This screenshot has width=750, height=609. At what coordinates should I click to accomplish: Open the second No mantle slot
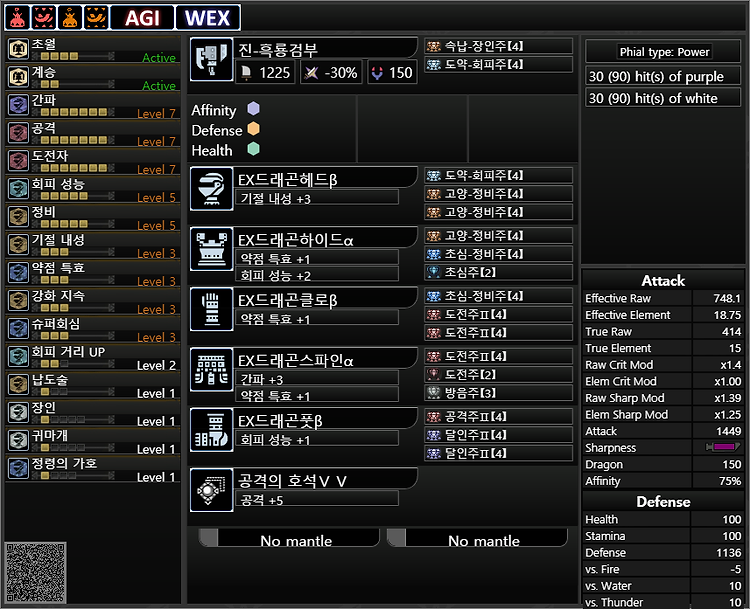point(477,538)
